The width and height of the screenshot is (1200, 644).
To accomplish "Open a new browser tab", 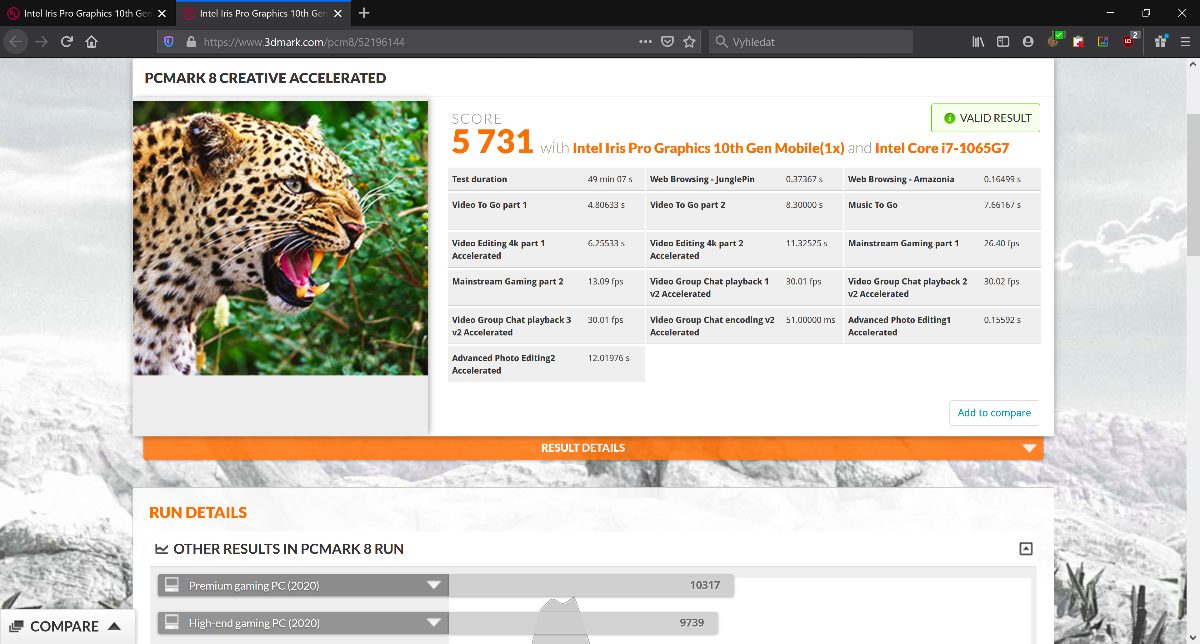I will (364, 13).
